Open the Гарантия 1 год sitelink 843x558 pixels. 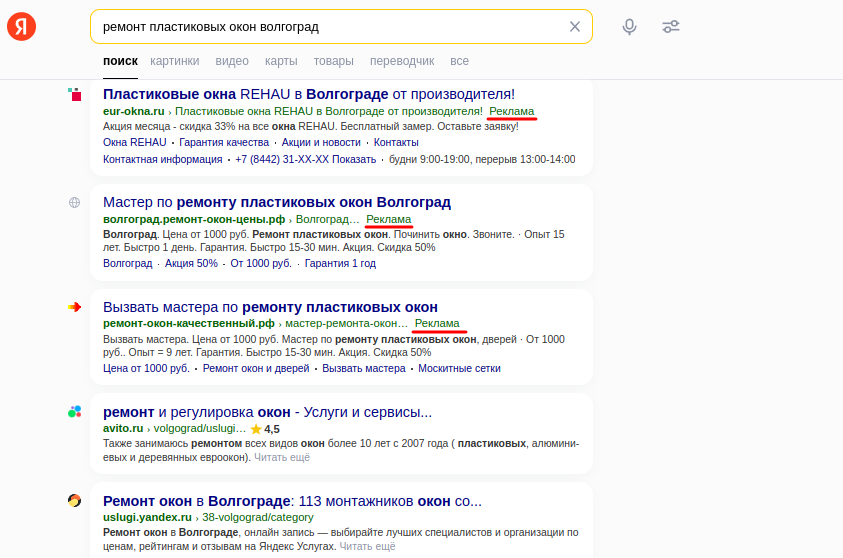(340, 263)
